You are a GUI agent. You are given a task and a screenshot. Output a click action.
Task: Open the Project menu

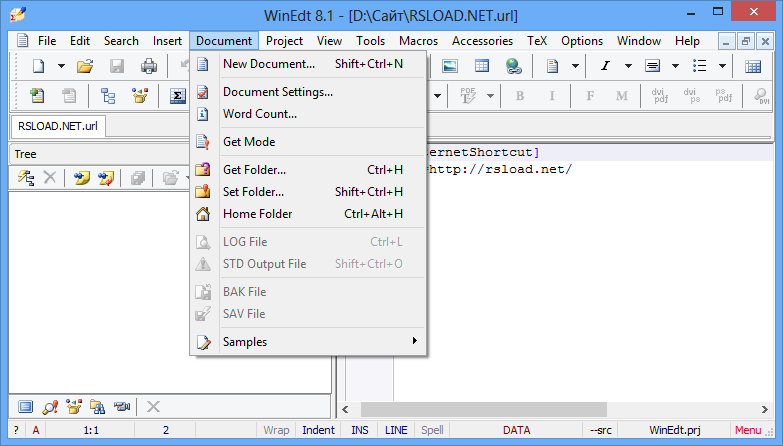(x=284, y=41)
